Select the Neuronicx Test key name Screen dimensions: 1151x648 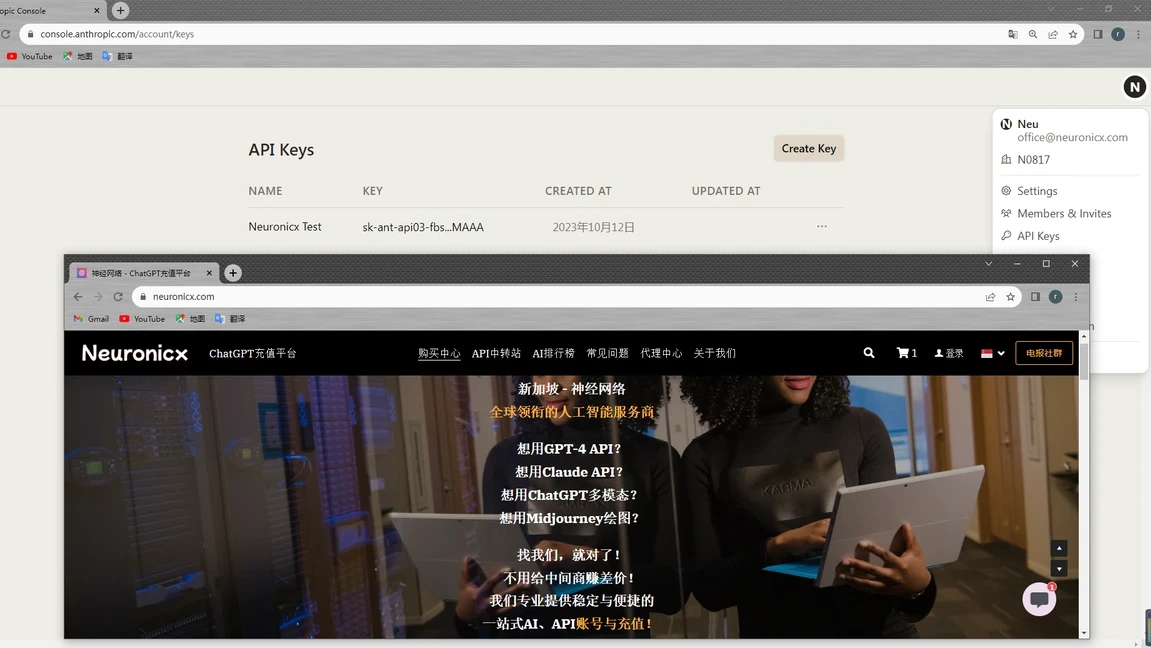coord(285,227)
